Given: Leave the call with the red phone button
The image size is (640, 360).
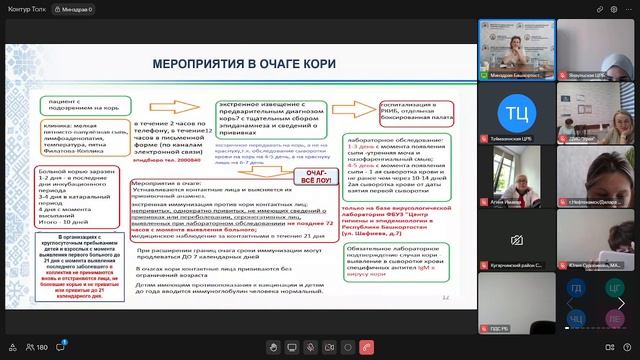Looking at the screenshot, I should click(367, 347).
